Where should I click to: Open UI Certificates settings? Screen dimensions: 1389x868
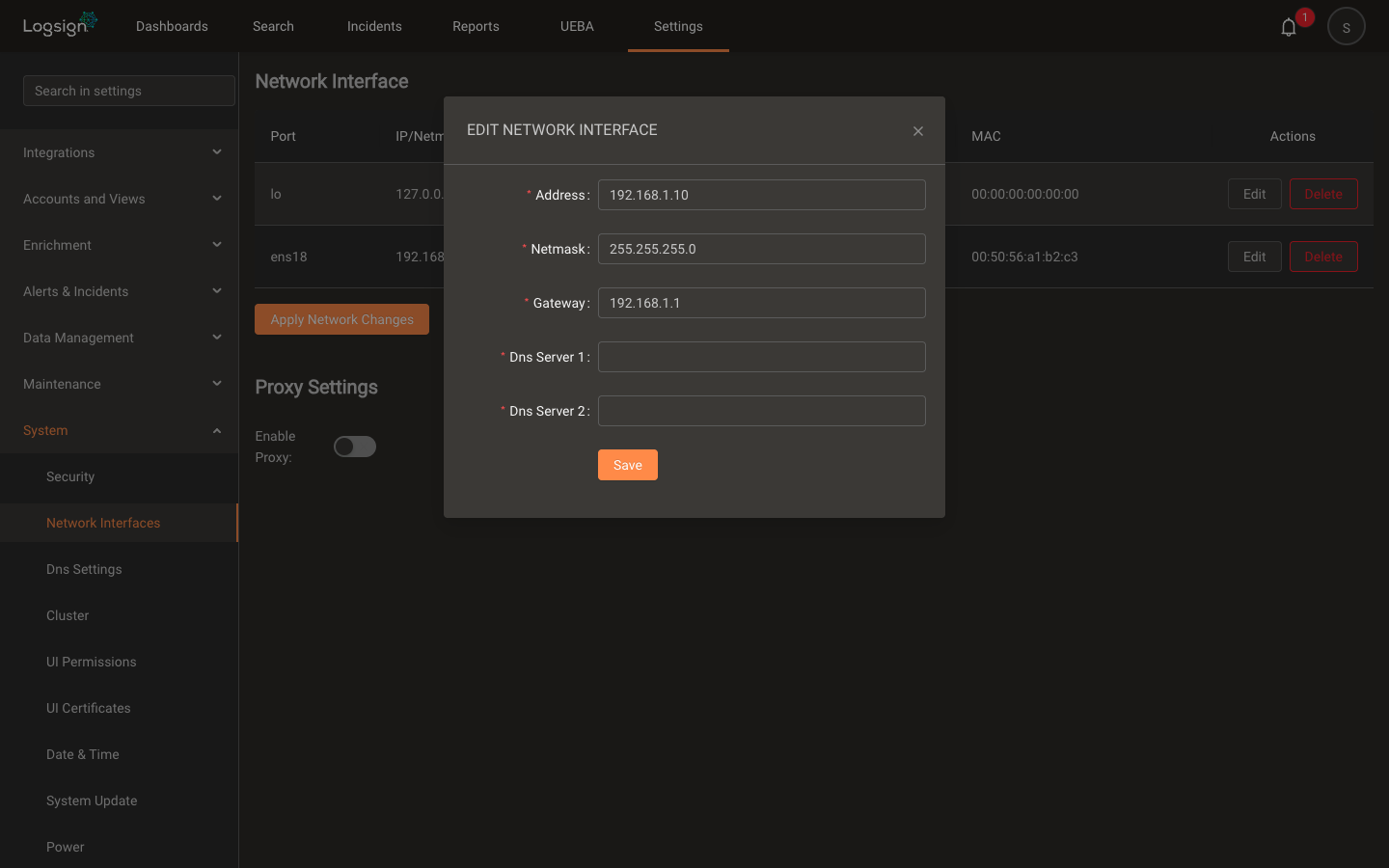pyautogui.click(x=120, y=708)
